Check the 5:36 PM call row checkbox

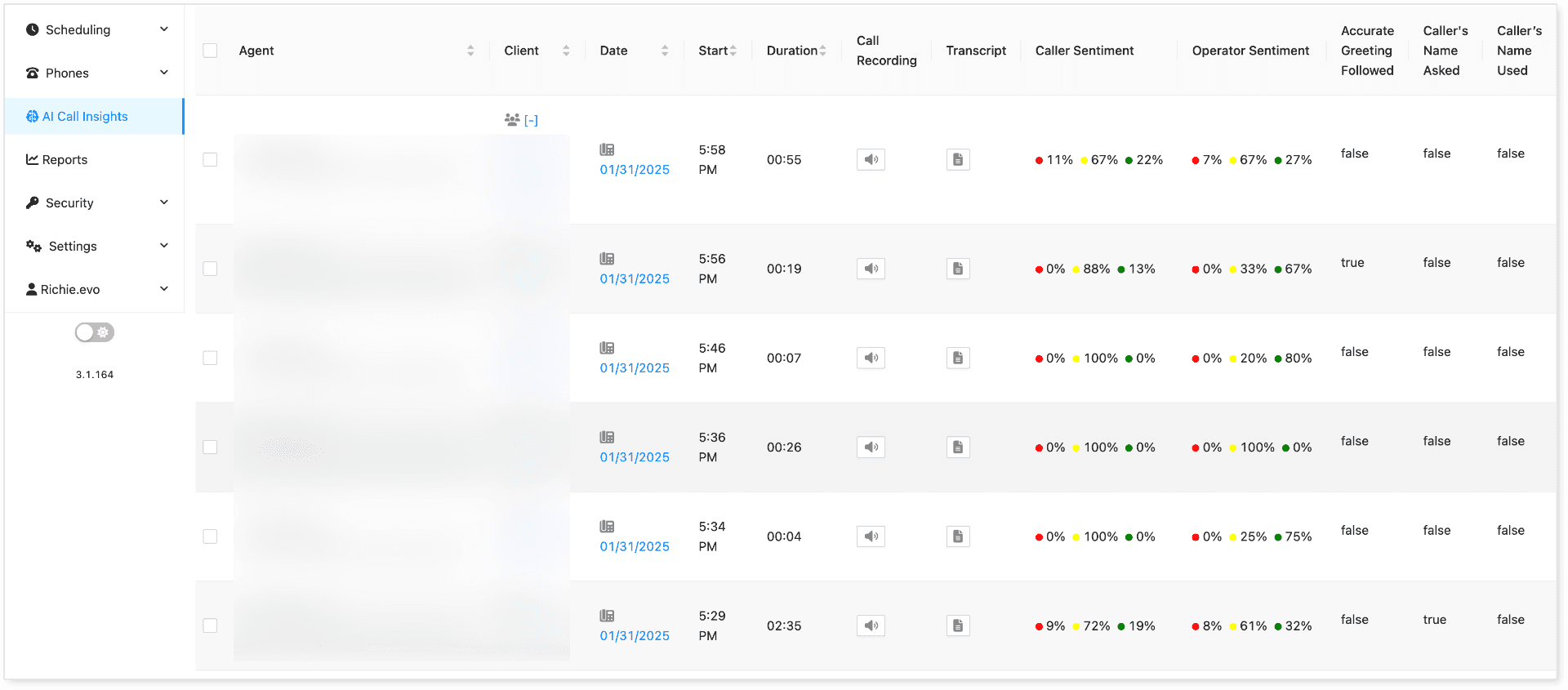coord(210,447)
